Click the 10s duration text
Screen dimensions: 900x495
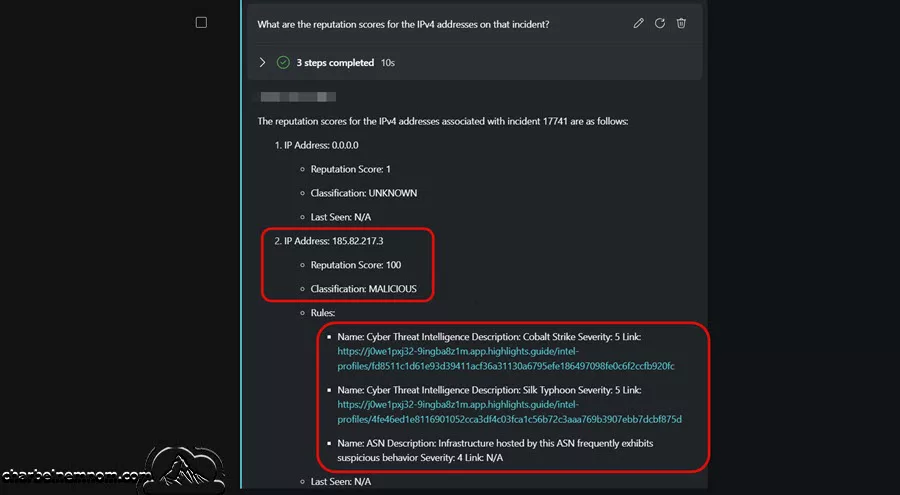pyautogui.click(x=388, y=63)
